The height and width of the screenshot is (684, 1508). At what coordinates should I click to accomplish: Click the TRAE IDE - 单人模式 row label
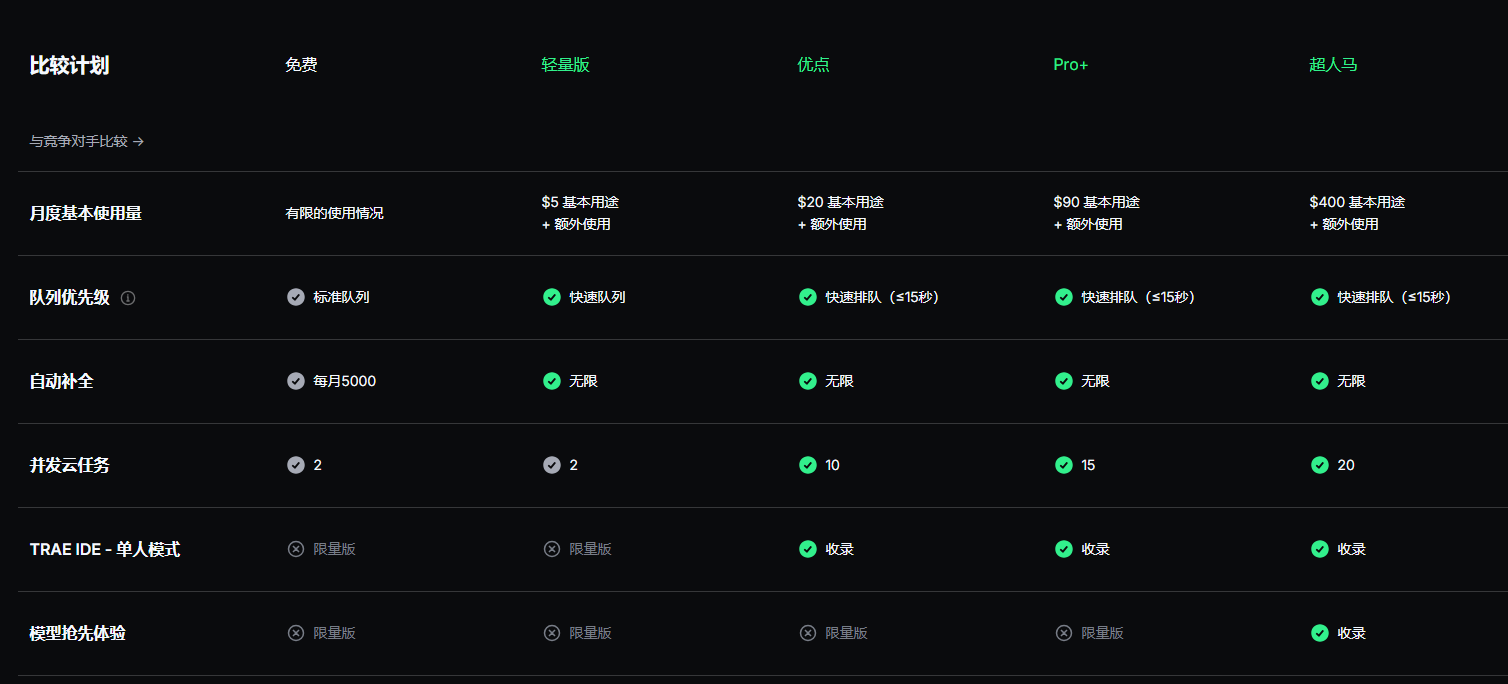point(105,549)
